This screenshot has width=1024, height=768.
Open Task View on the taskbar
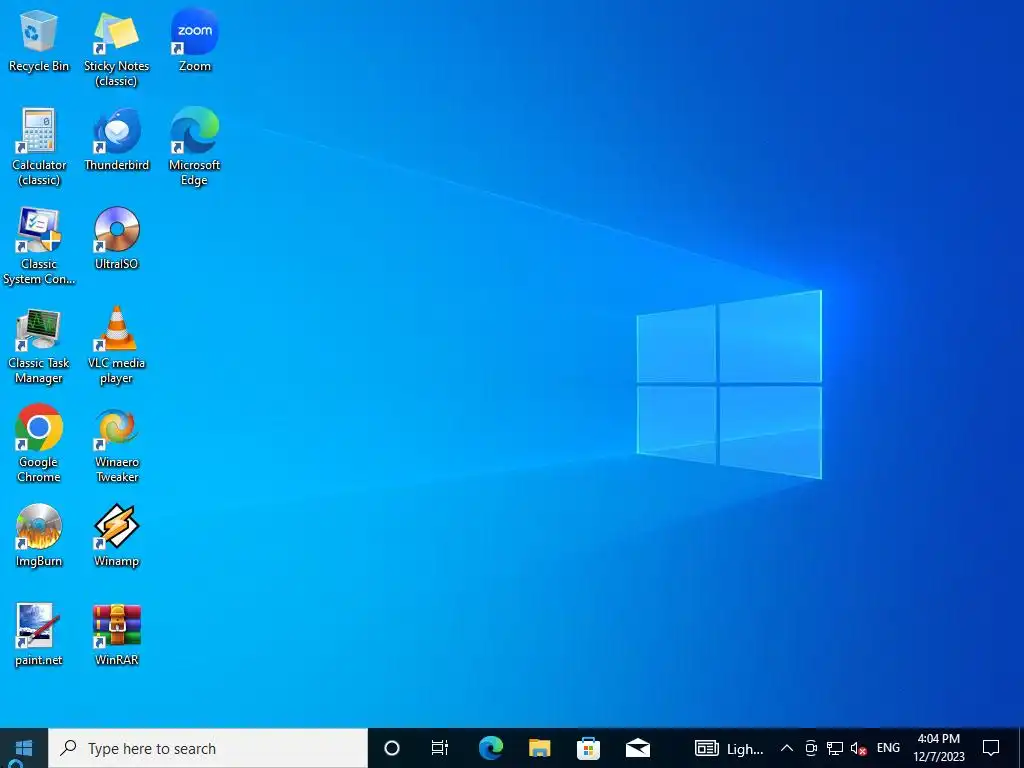coord(440,748)
